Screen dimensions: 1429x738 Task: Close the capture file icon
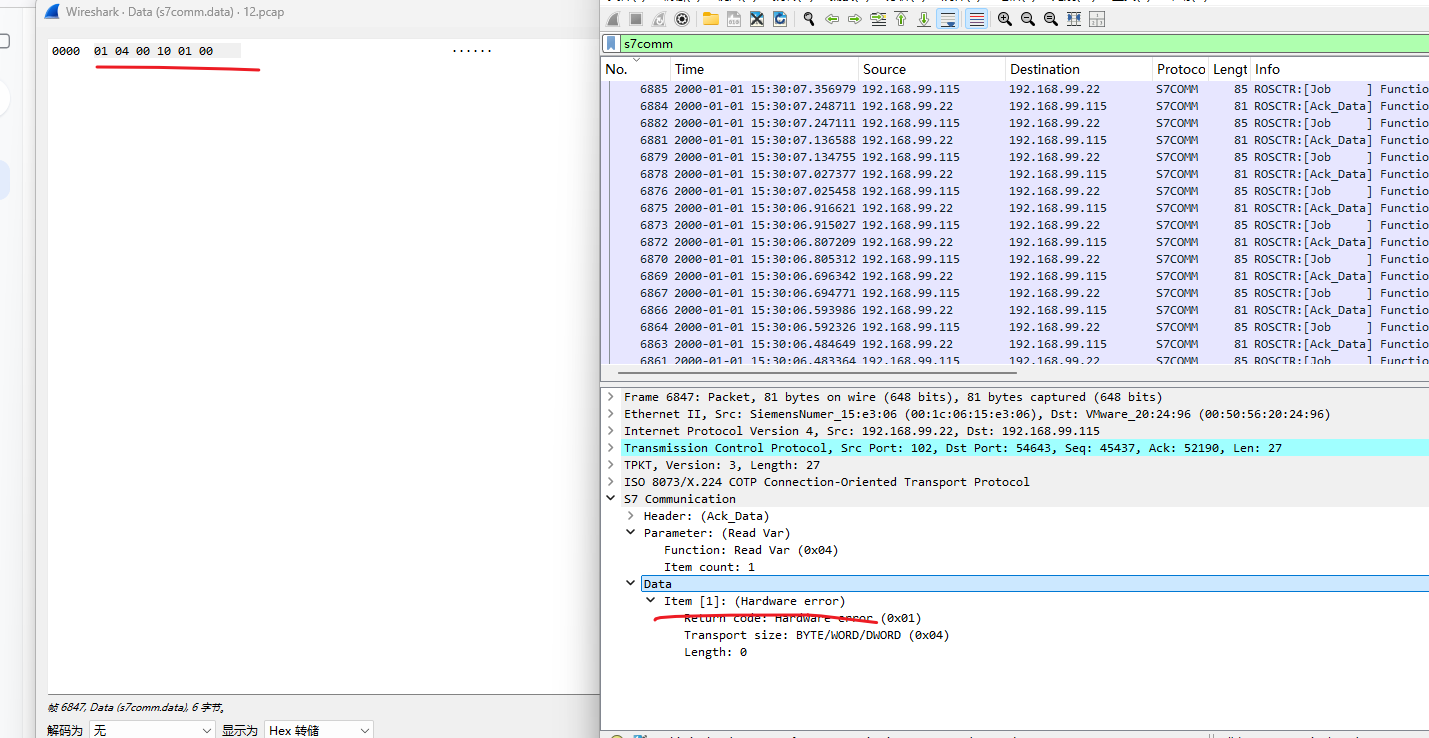(757, 19)
